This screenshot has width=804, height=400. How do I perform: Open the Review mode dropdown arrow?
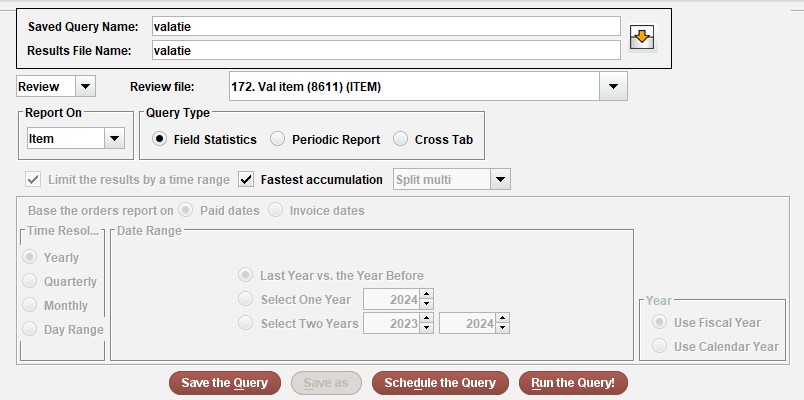click(x=85, y=86)
